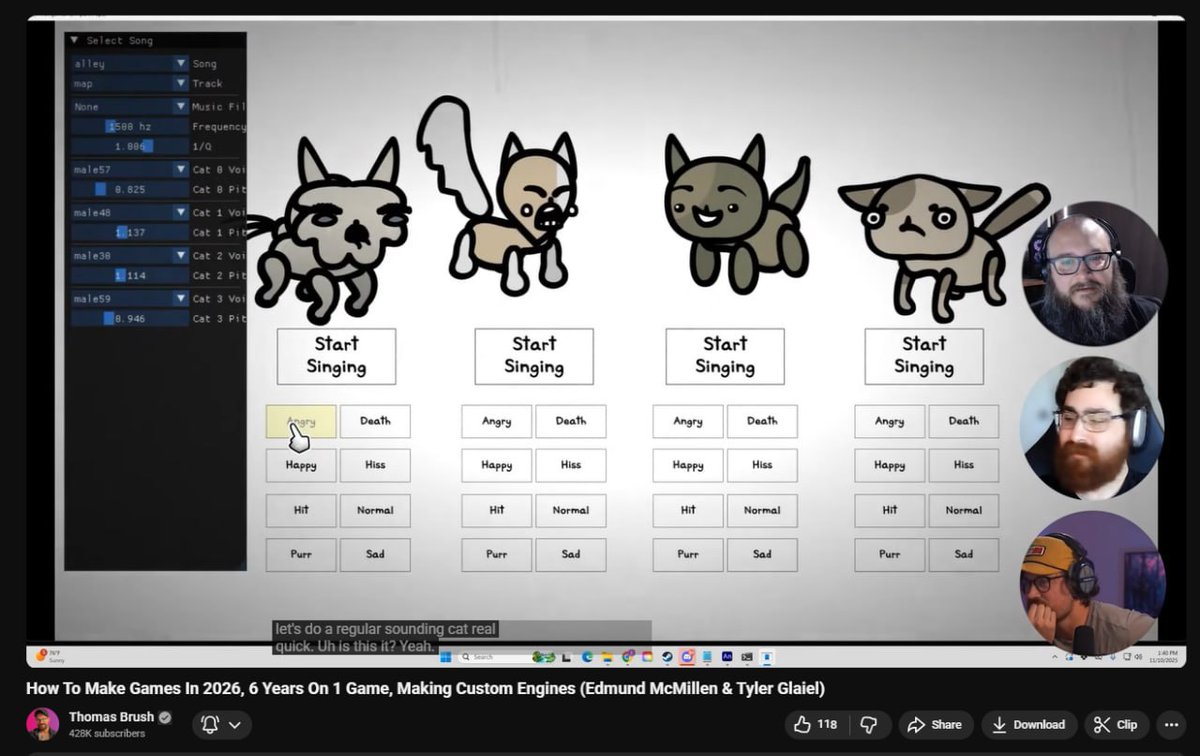Open the three-dot more actions menu
Image resolution: width=1200 pixels, height=756 pixels.
pos(1169,724)
